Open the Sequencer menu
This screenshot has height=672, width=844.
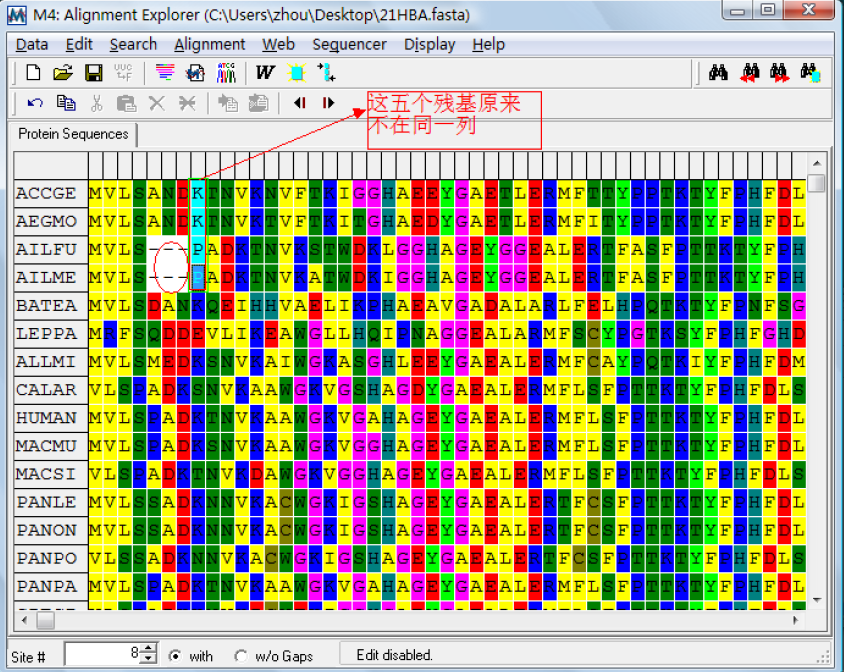pos(349,44)
